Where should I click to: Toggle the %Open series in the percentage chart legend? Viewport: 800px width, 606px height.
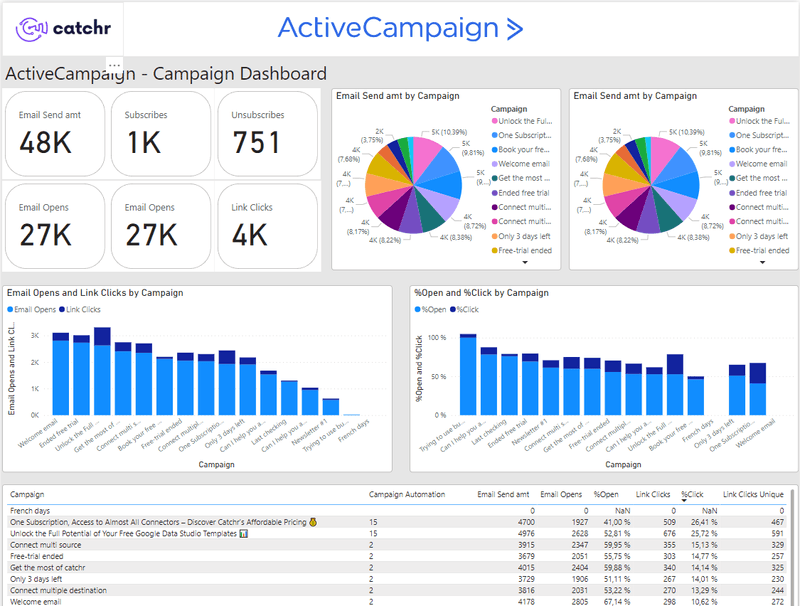point(430,310)
